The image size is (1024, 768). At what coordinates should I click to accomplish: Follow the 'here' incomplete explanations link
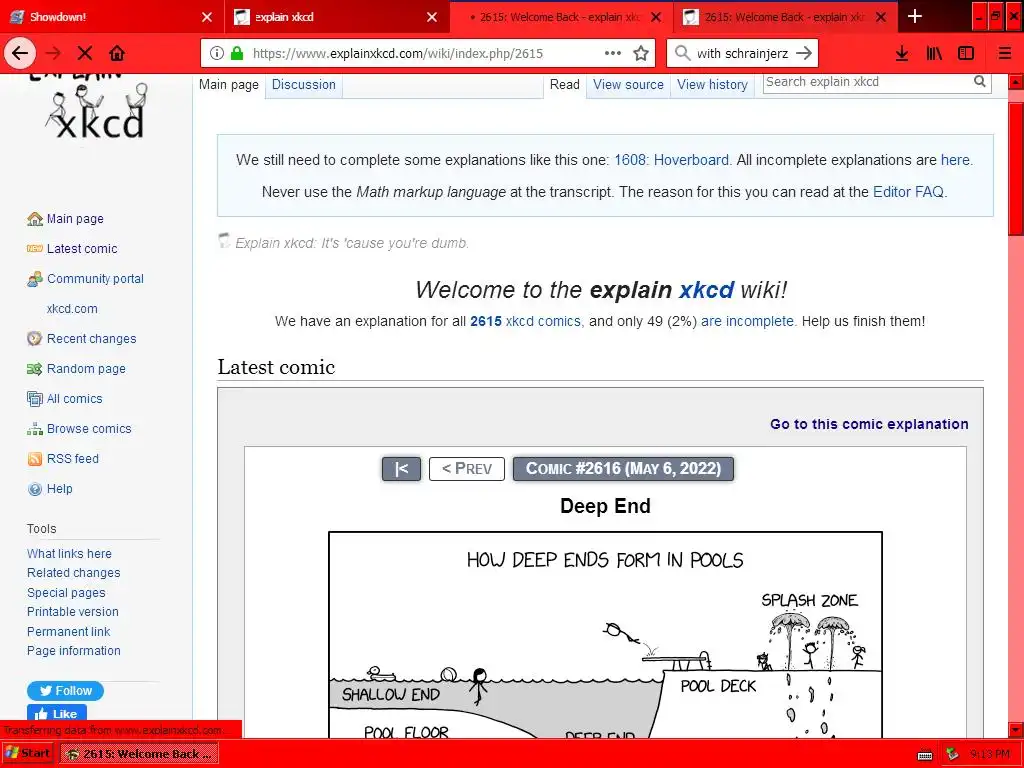pyautogui.click(x=955, y=160)
